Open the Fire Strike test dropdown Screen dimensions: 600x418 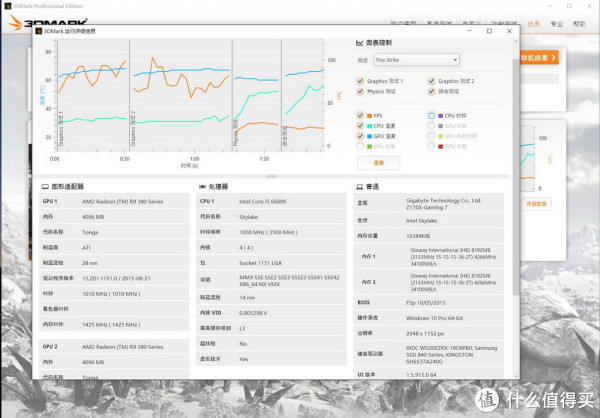pyautogui.click(x=416, y=60)
